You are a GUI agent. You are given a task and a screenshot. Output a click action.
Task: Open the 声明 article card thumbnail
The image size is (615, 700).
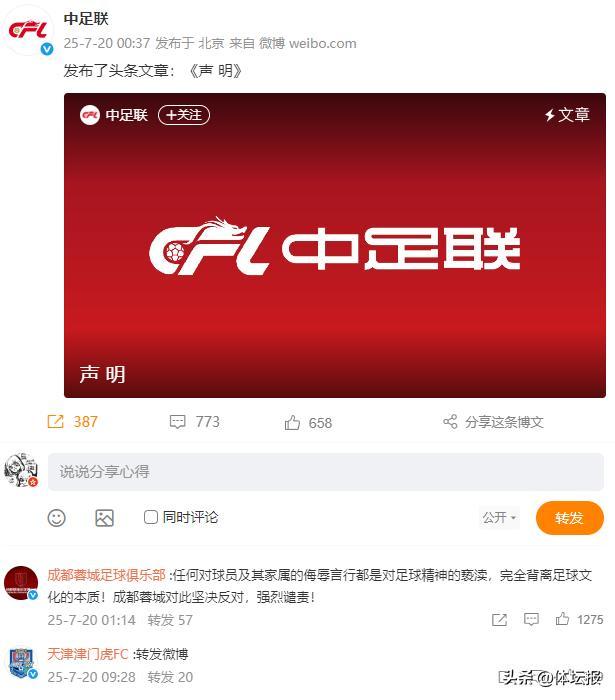(335, 245)
